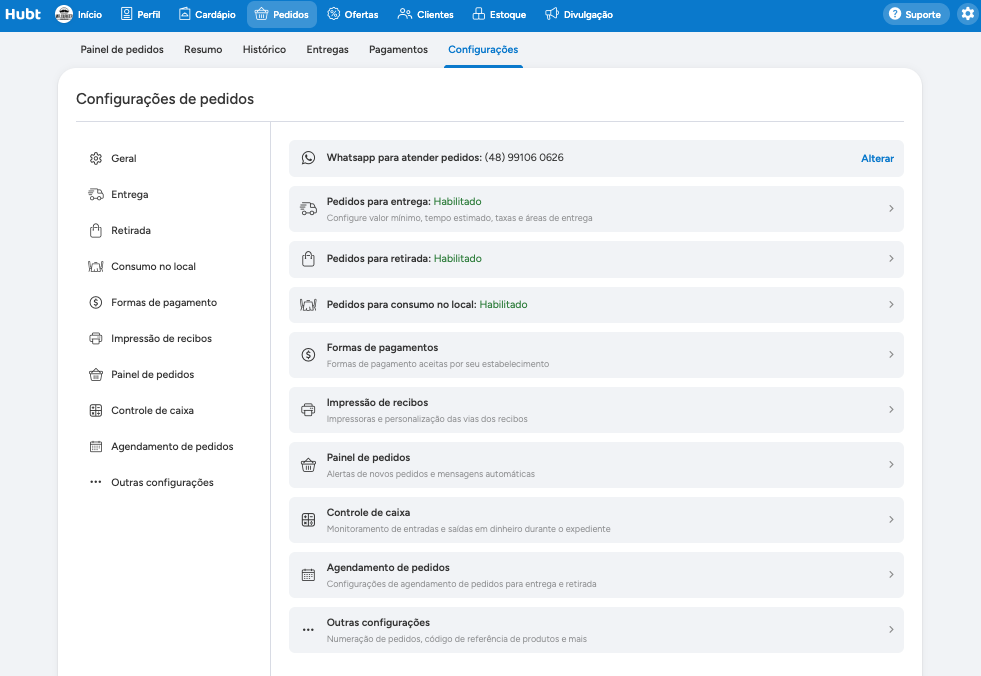Click the WhatsApp number (48) 99106 0626
Viewport: 981px width, 676px height.
click(x=524, y=158)
